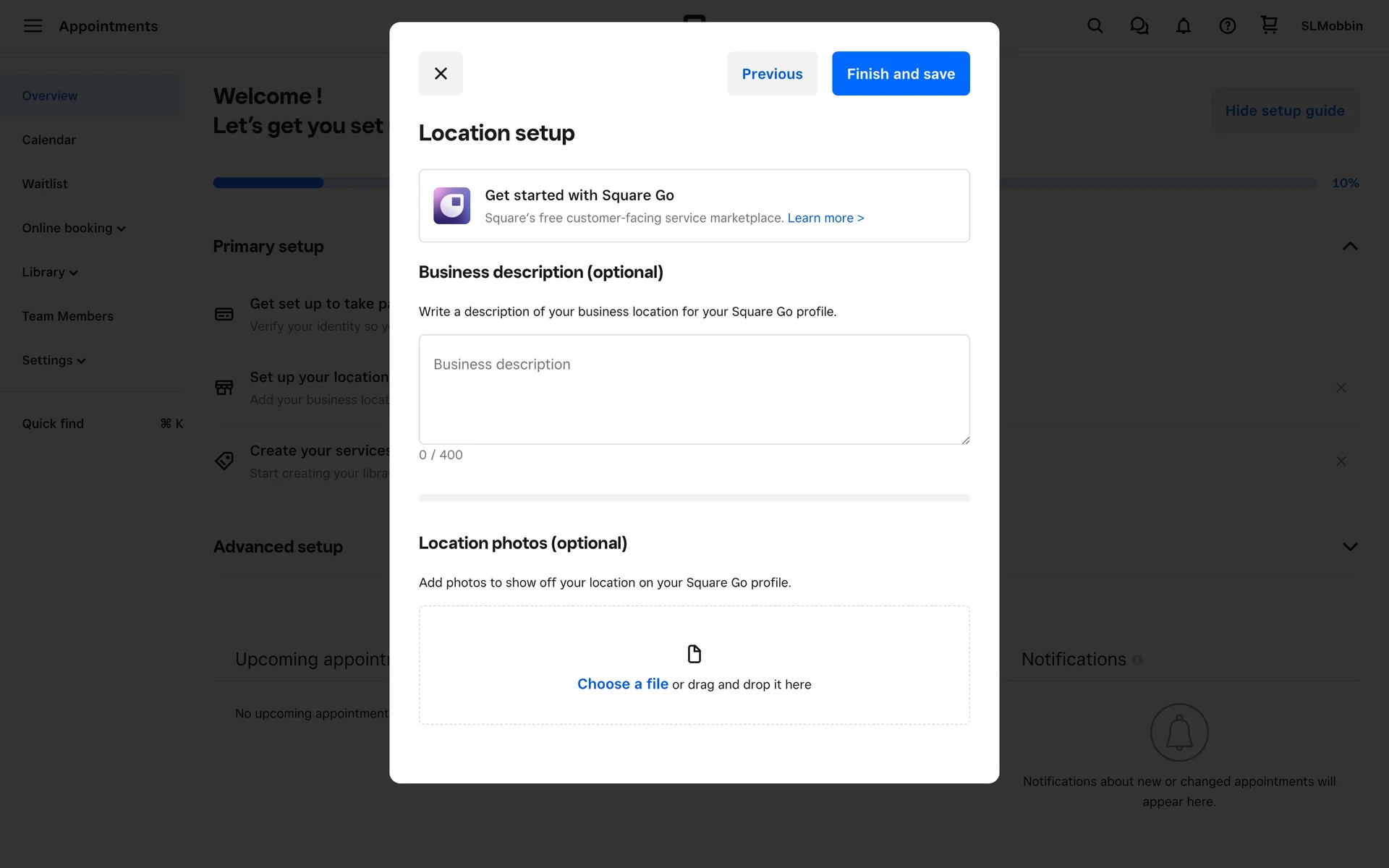Screen dimensions: 1389x868
Task: Click the Square Go app icon
Action: click(451, 205)
